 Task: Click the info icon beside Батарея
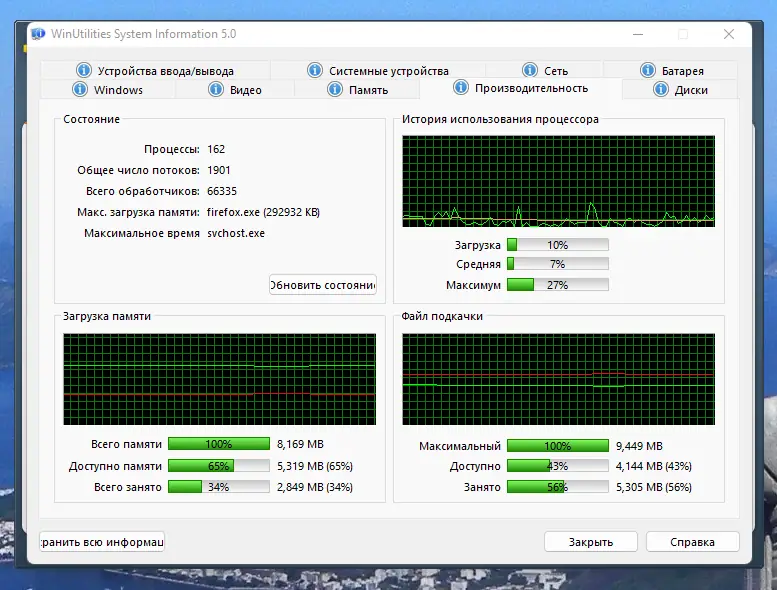pos(648,70)
